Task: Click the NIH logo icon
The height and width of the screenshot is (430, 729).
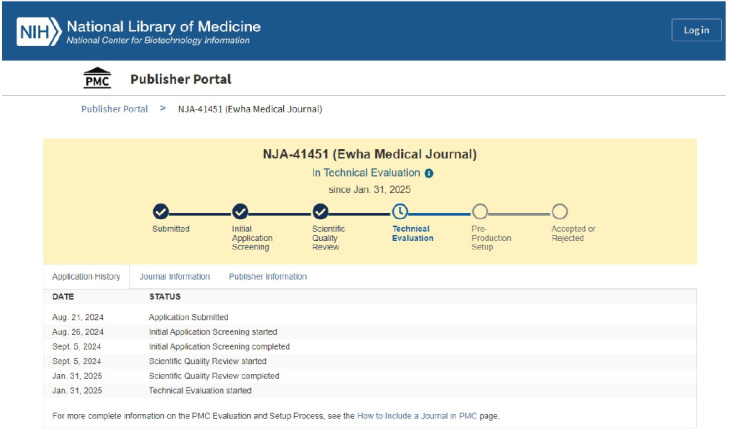Action: point(39,31)
